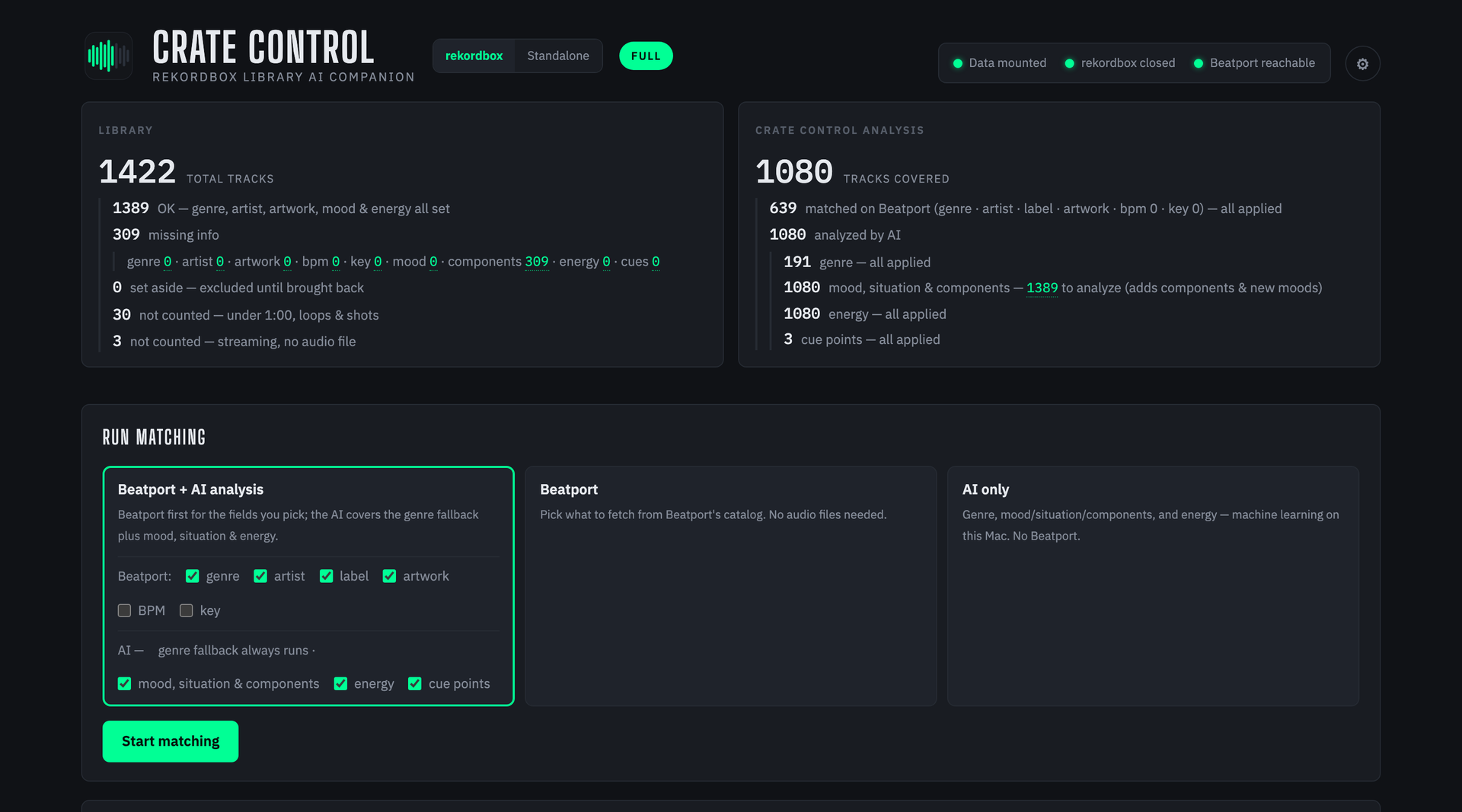Uncheck the Beatport artist checkbox
The height and width of the screenshot is (812, 1462).
[260, 576]
